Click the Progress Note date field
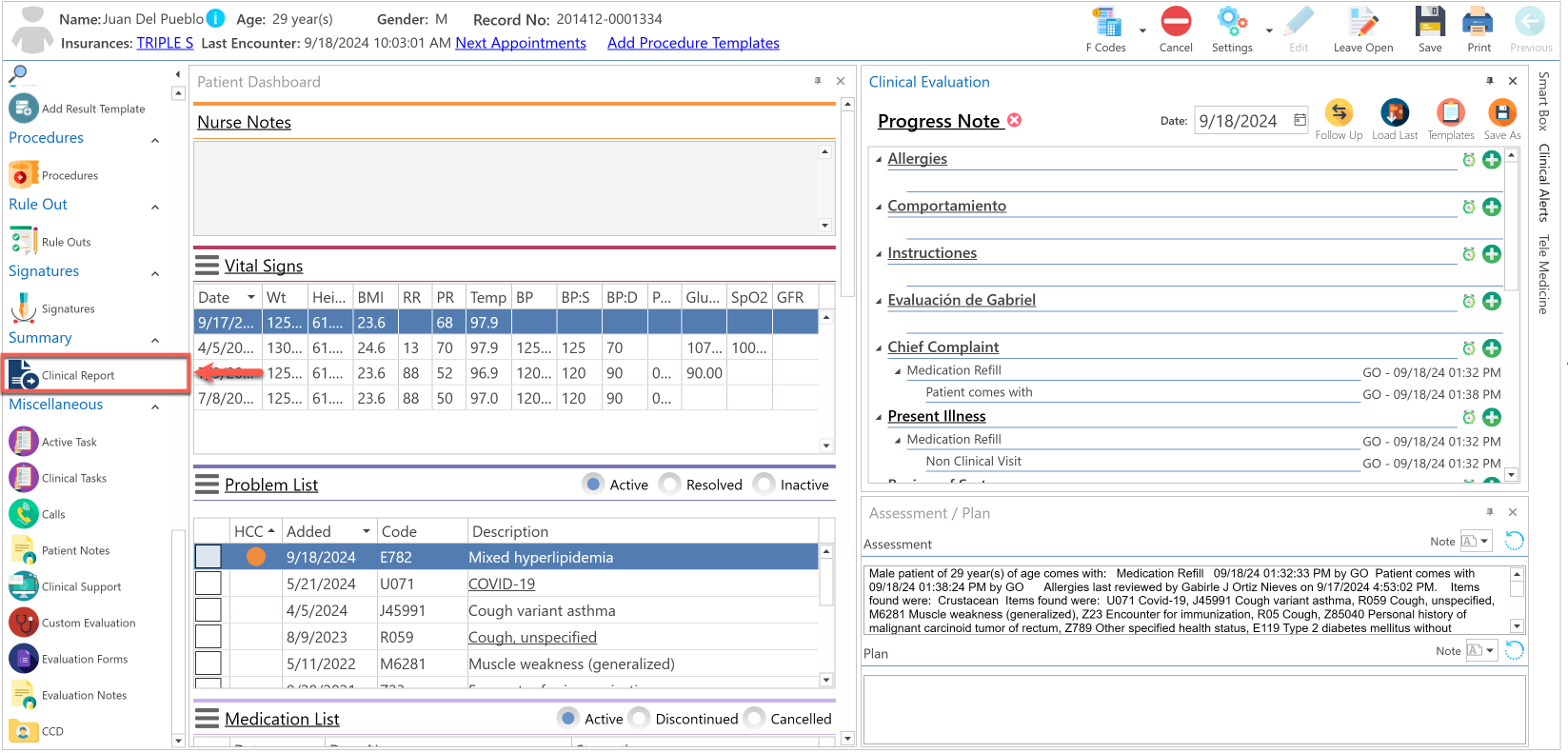Viewport: 1568px width, 753px height. pos(1251,121)
